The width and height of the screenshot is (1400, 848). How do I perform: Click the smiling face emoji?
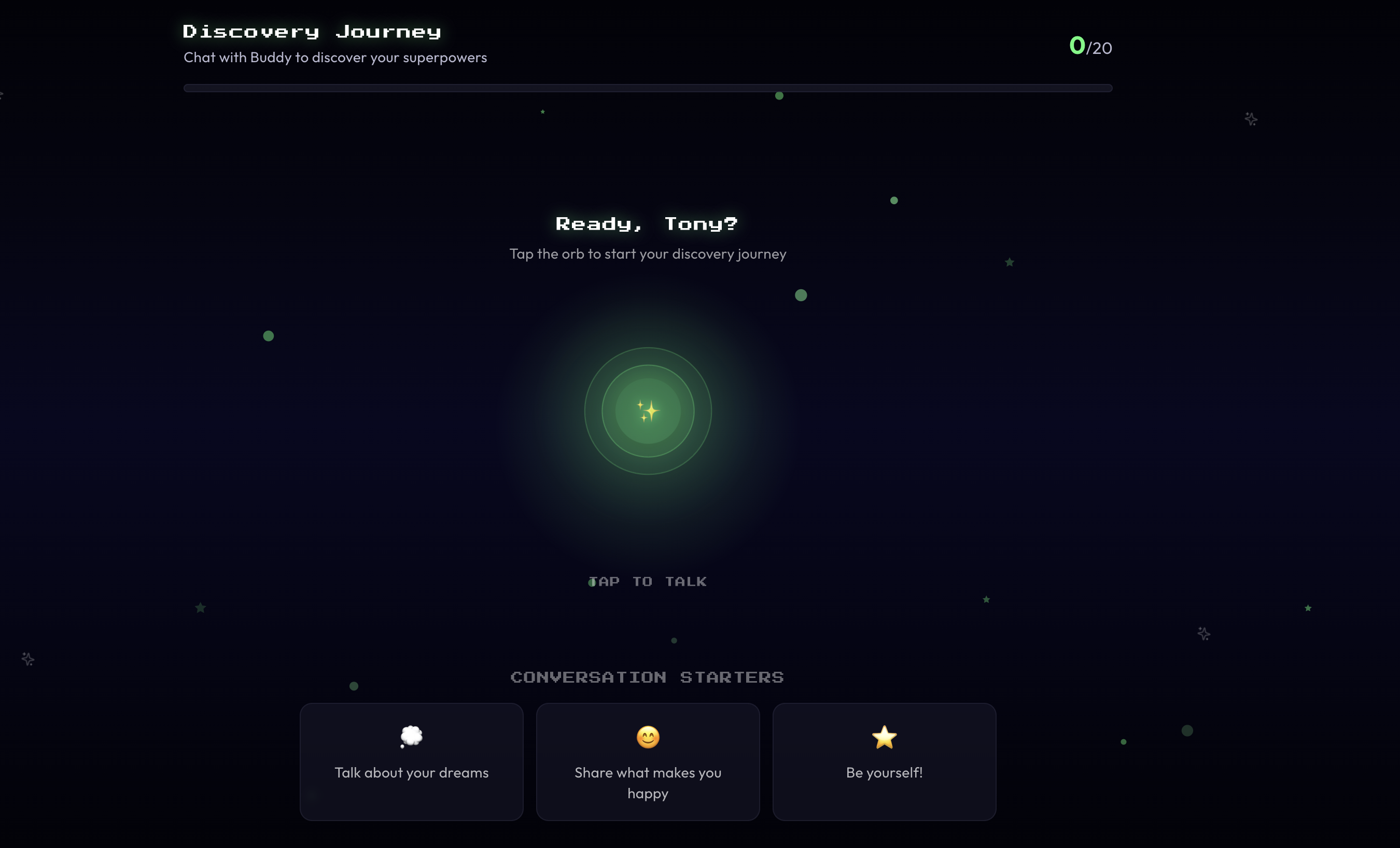pyautogui.click(x=648, y=738)
